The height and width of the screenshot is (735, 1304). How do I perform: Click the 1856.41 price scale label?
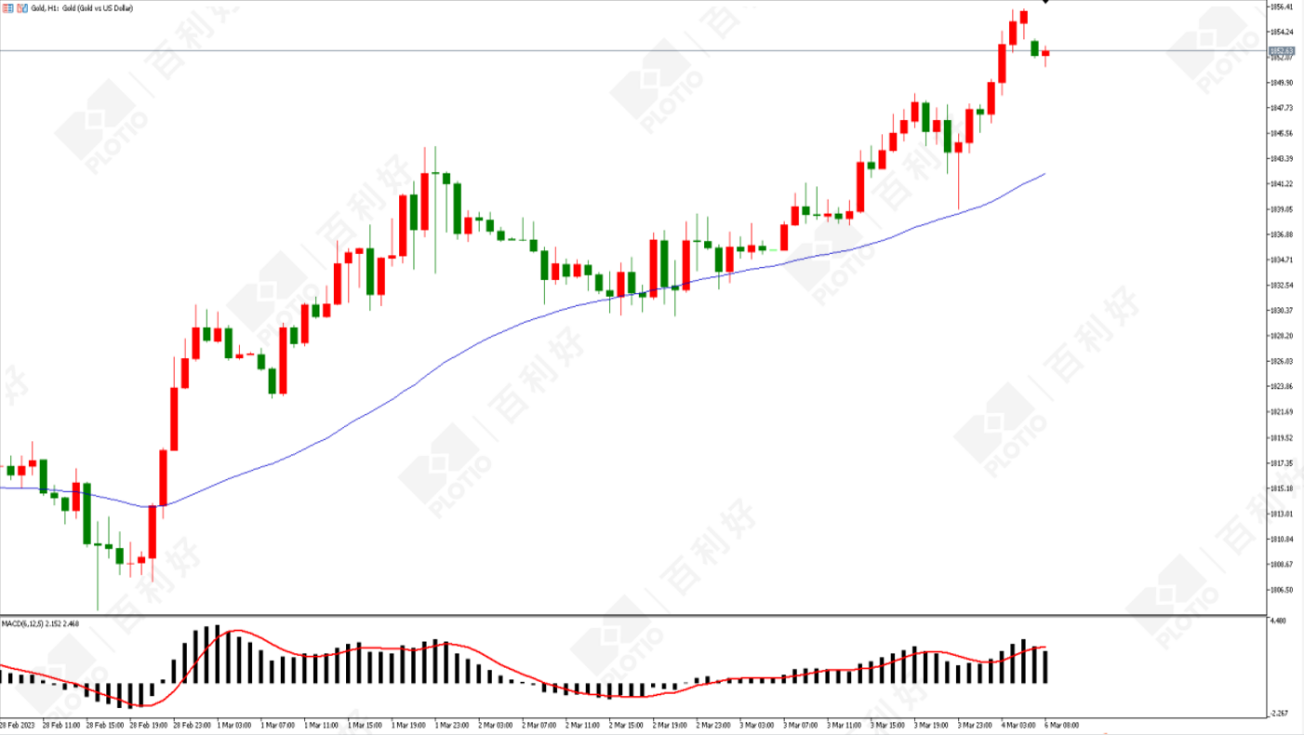pyautogui.click(x=1281, y=6)
